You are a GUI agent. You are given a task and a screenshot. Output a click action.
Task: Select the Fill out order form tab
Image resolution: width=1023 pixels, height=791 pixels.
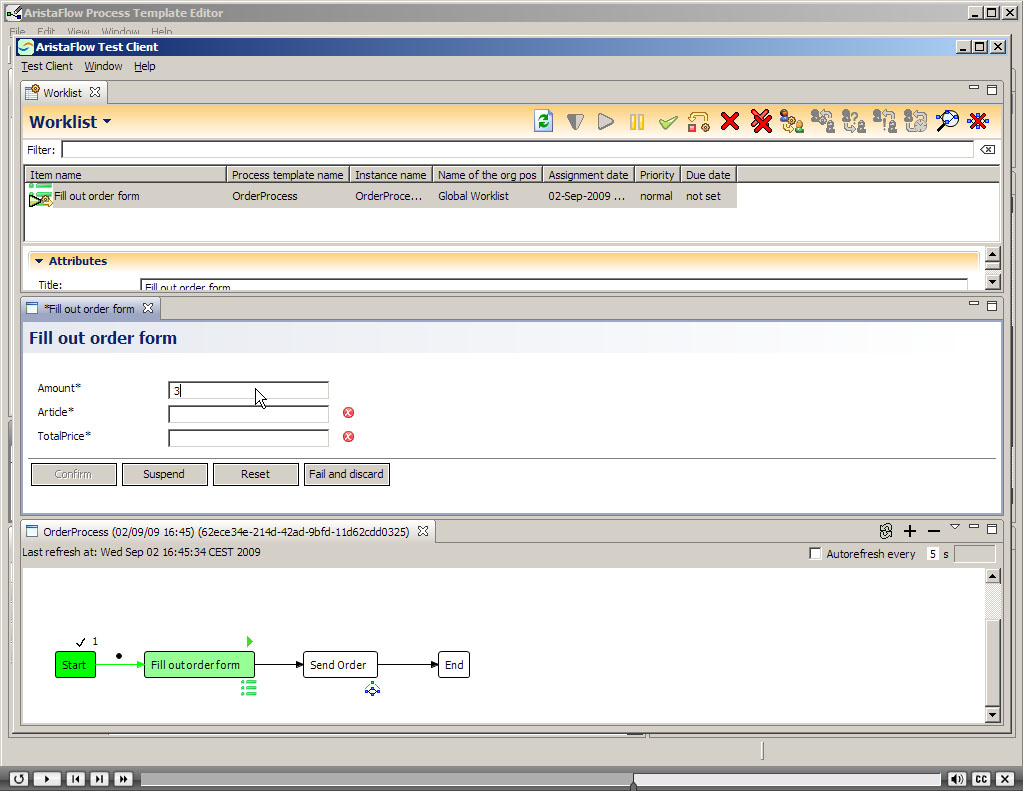point(89,309)
